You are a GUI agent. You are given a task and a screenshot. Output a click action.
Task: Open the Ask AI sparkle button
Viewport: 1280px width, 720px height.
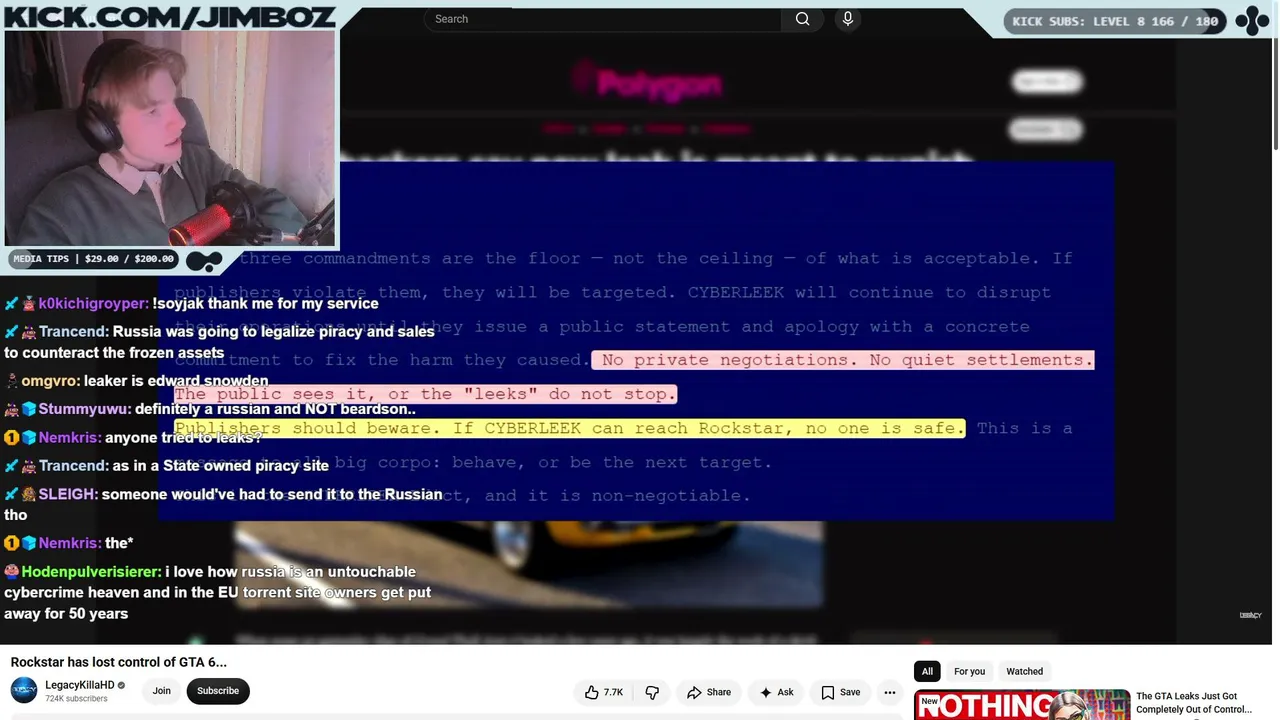777,692
